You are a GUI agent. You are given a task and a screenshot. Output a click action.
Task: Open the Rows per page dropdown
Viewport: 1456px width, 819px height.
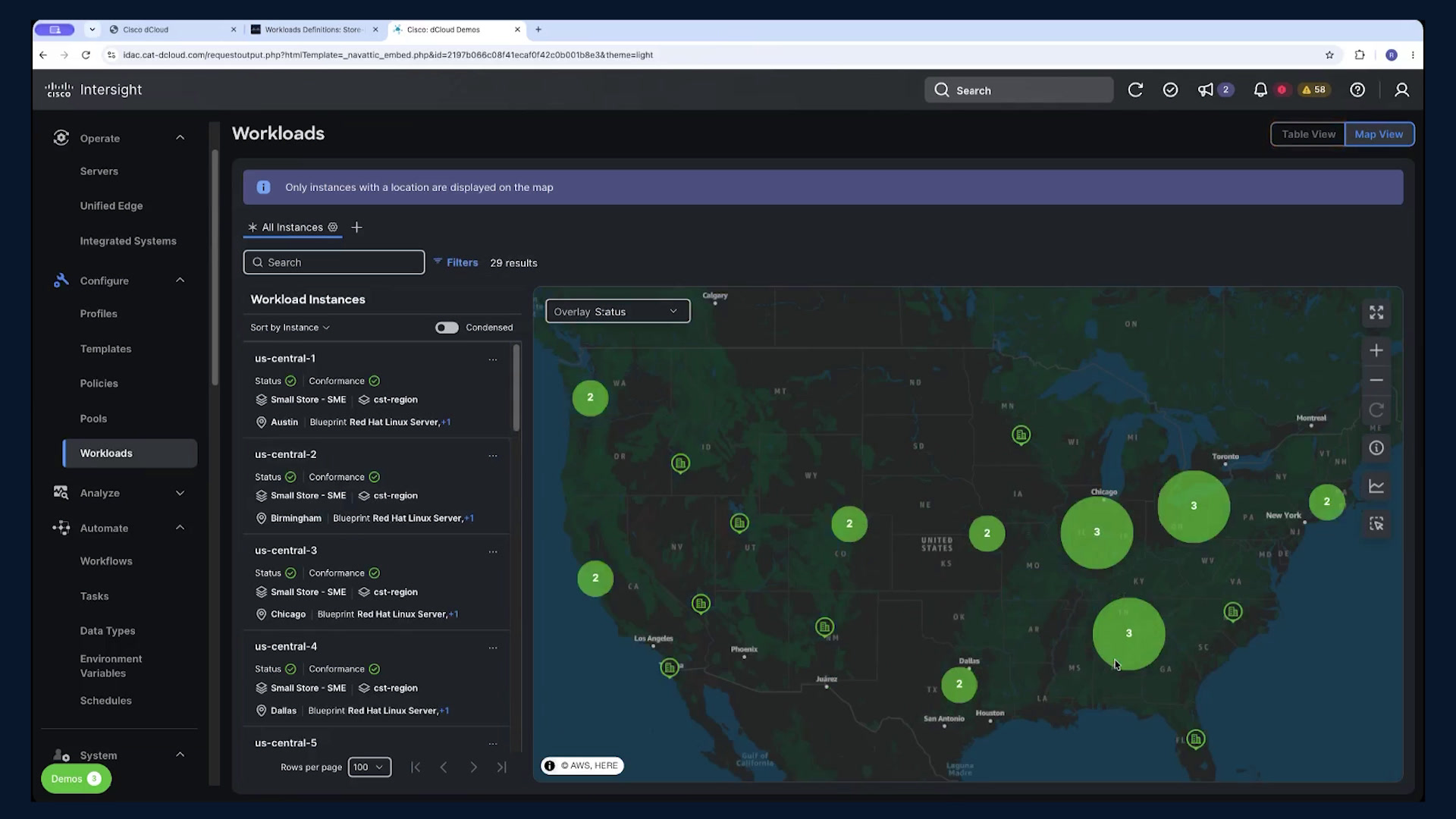pyautogui.click(x=369, y=767)
